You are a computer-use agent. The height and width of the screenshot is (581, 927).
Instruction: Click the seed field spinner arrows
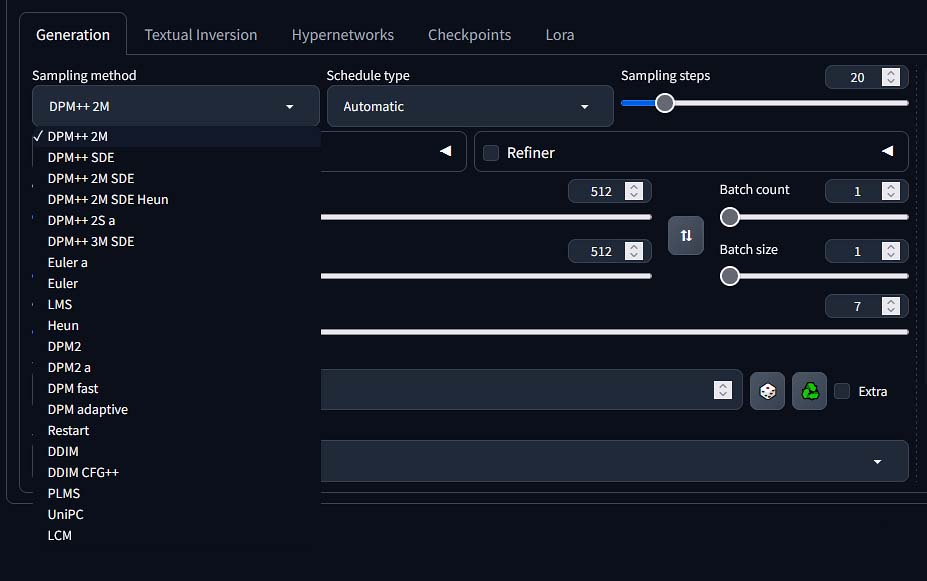click(722, 390)
